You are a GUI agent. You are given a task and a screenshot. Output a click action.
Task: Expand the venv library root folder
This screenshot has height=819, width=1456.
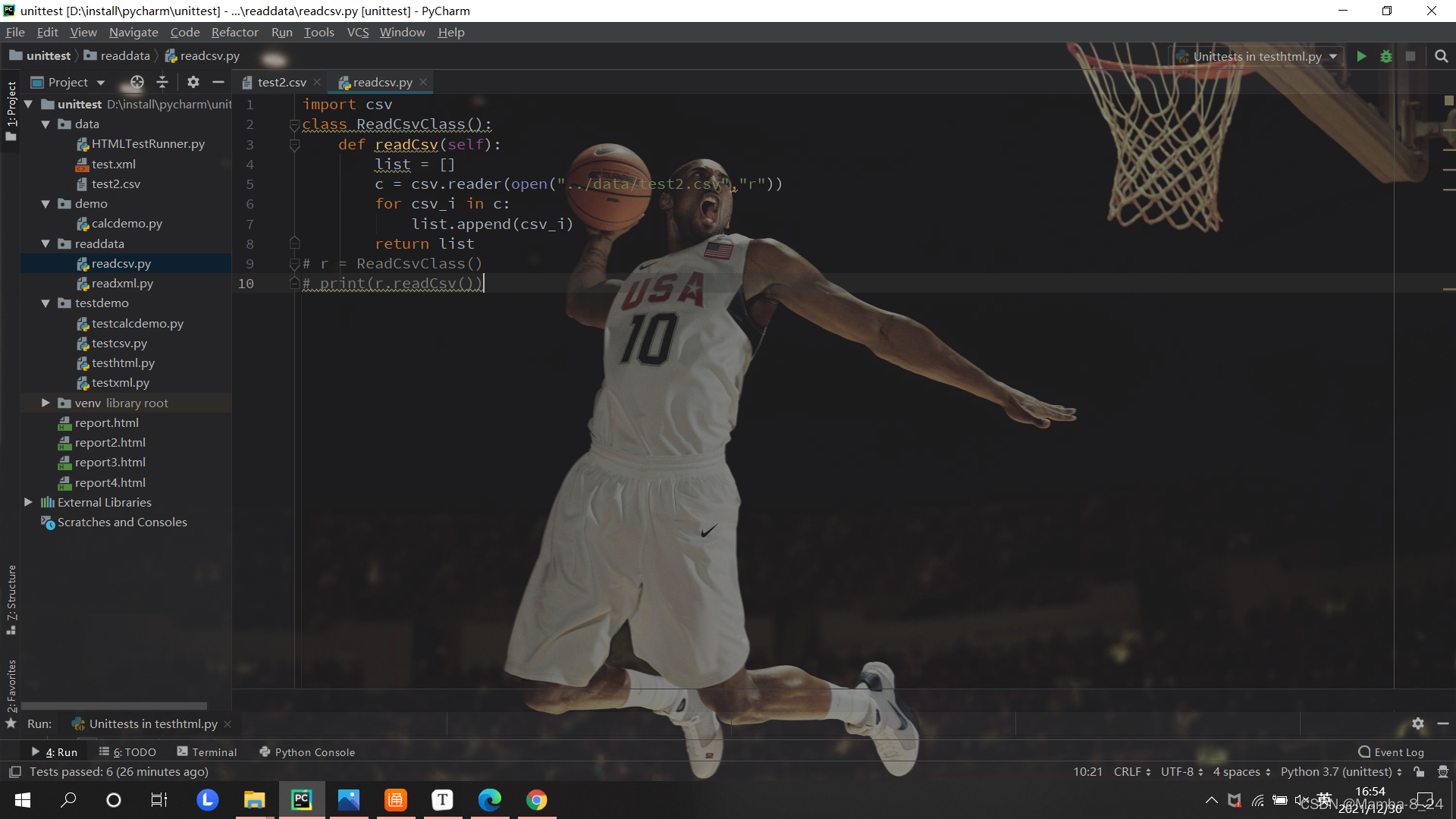(x=45, y=403)
